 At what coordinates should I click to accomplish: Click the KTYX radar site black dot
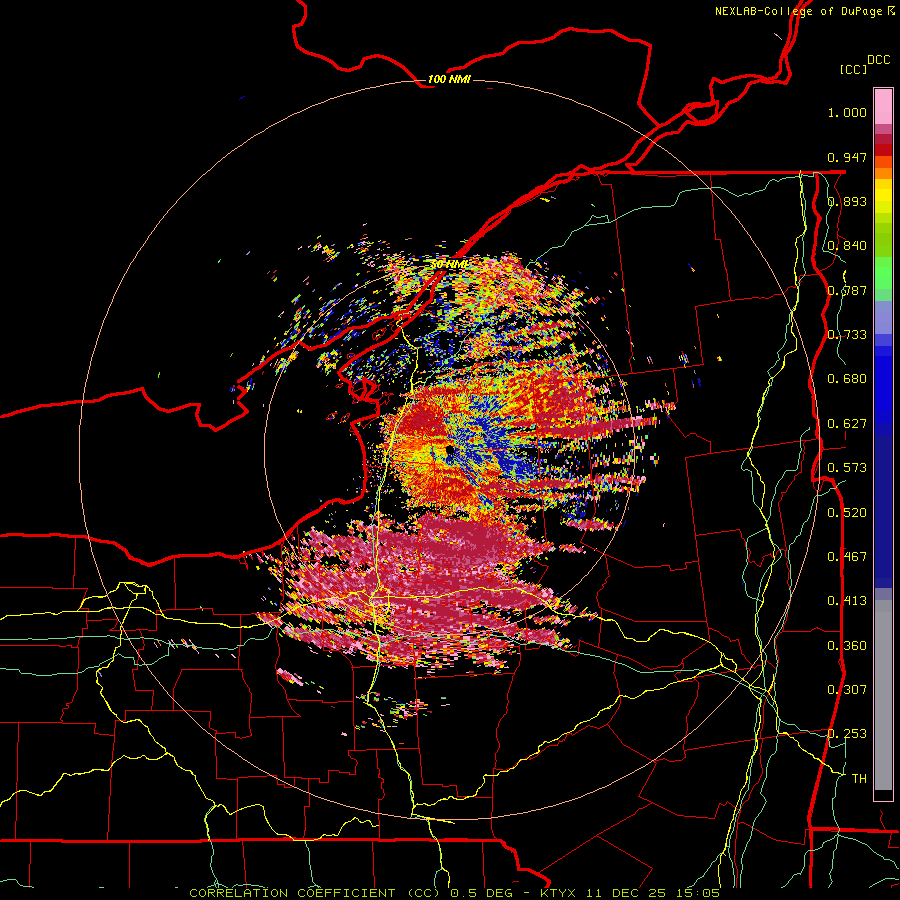tap(450, 451)
